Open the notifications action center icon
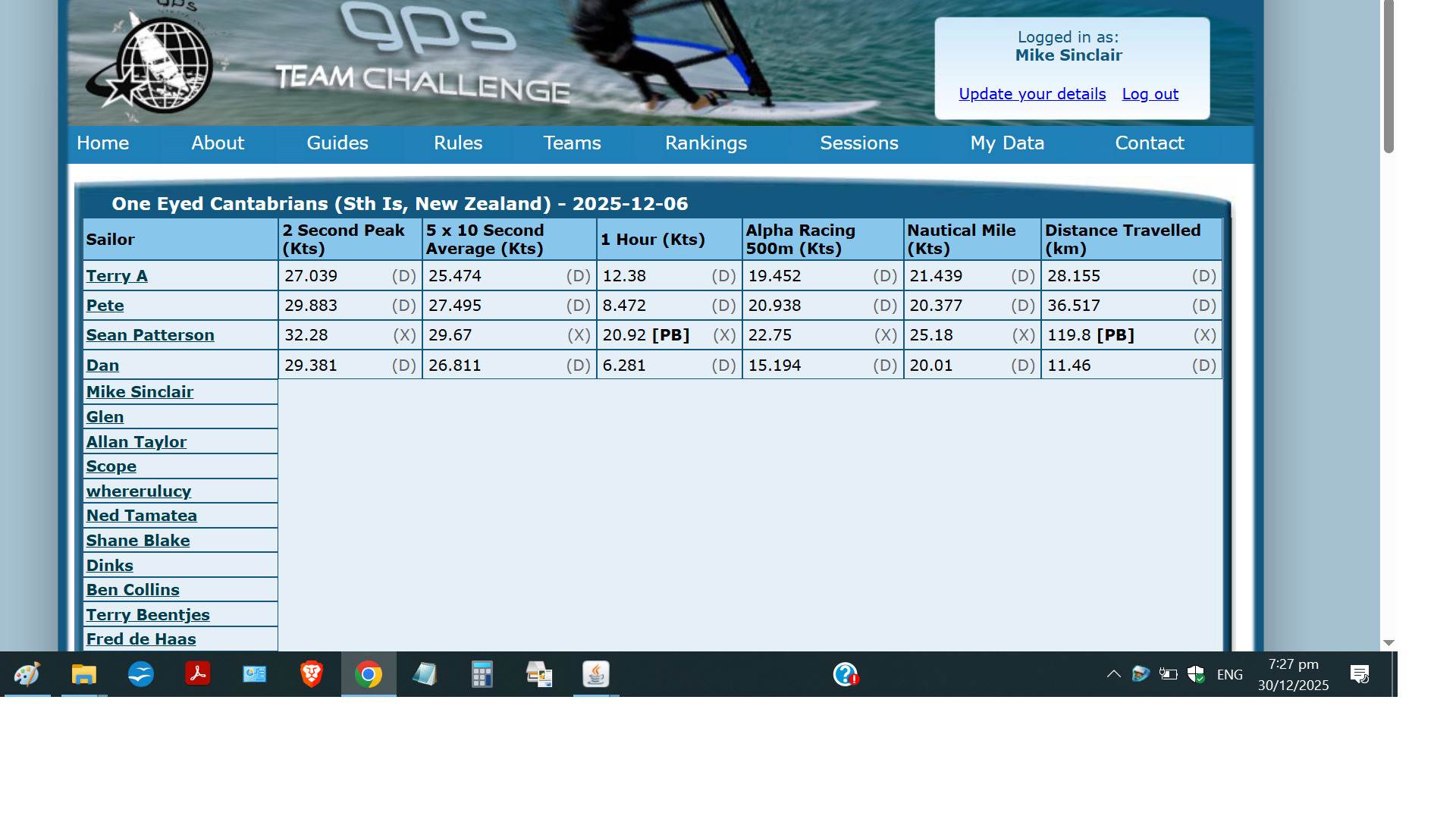Viewport: 1456px width, 819px height. pos(1360,674)
